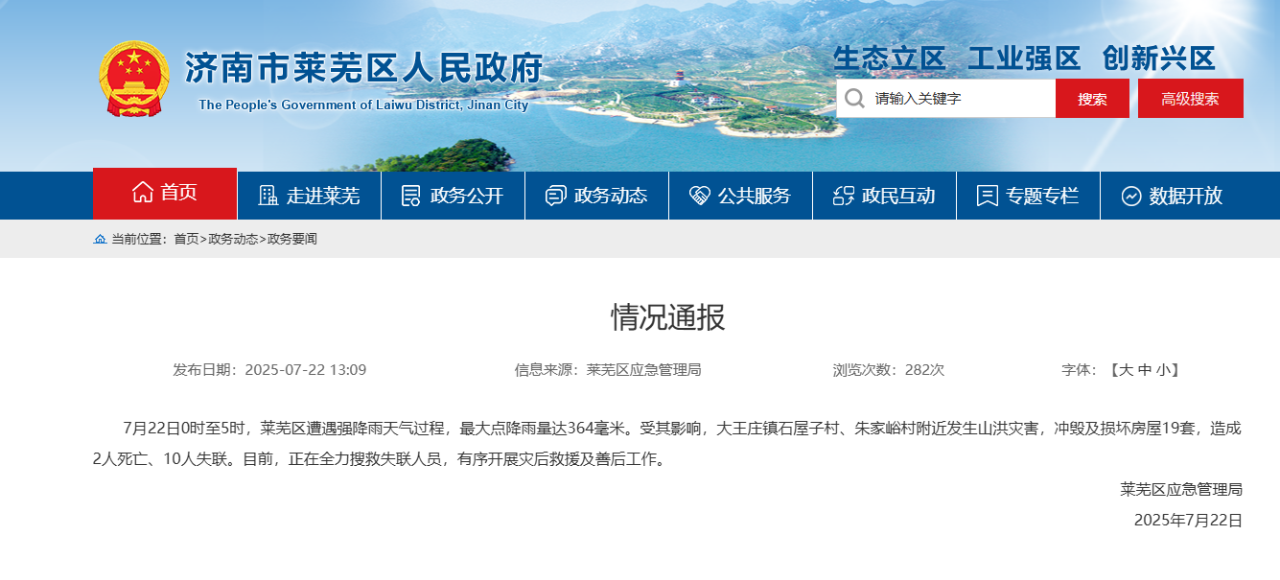Click the 高级搜索 button
The width and height of the screenshot is (1280, 580).
point(1190,98)
